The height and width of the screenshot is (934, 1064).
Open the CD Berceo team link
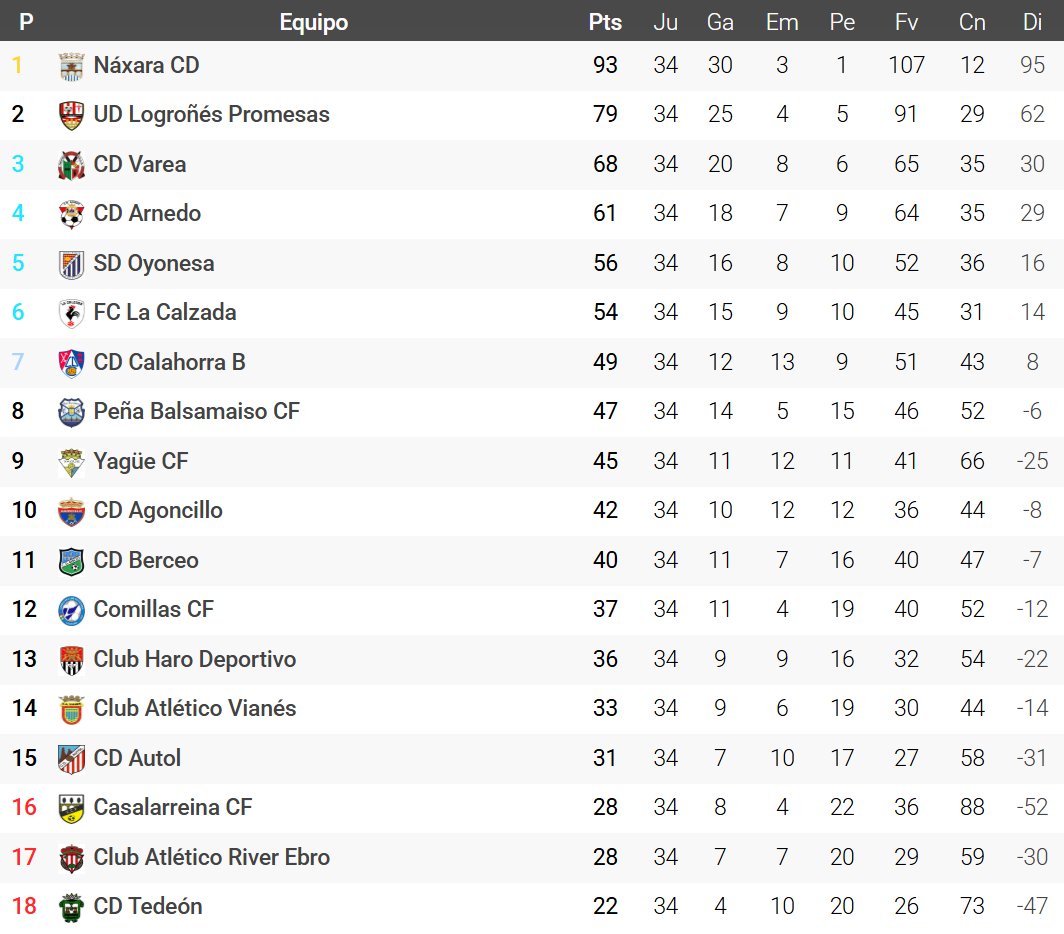(x=146, y=560)
